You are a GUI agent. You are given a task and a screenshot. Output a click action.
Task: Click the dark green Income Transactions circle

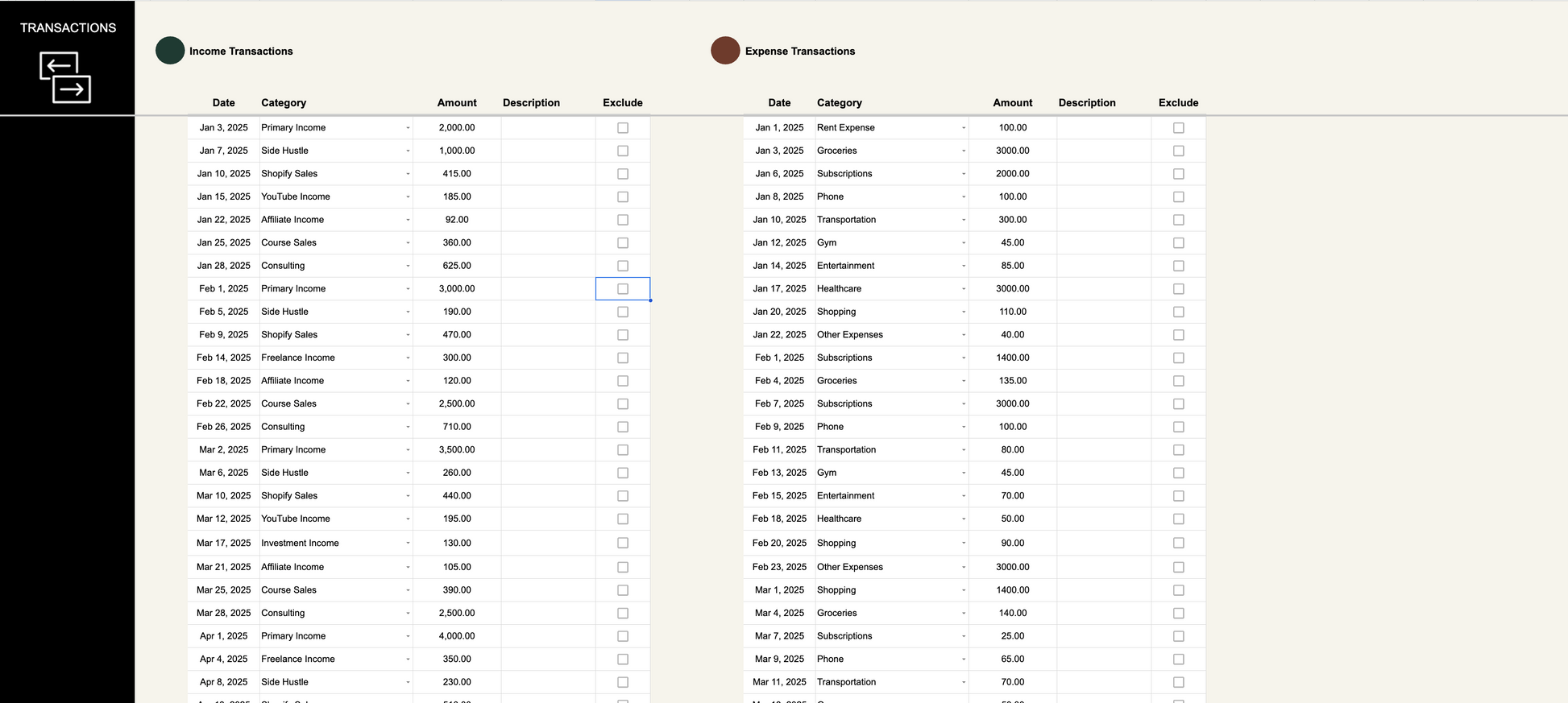pyautogui.click(x=170, y=51)
